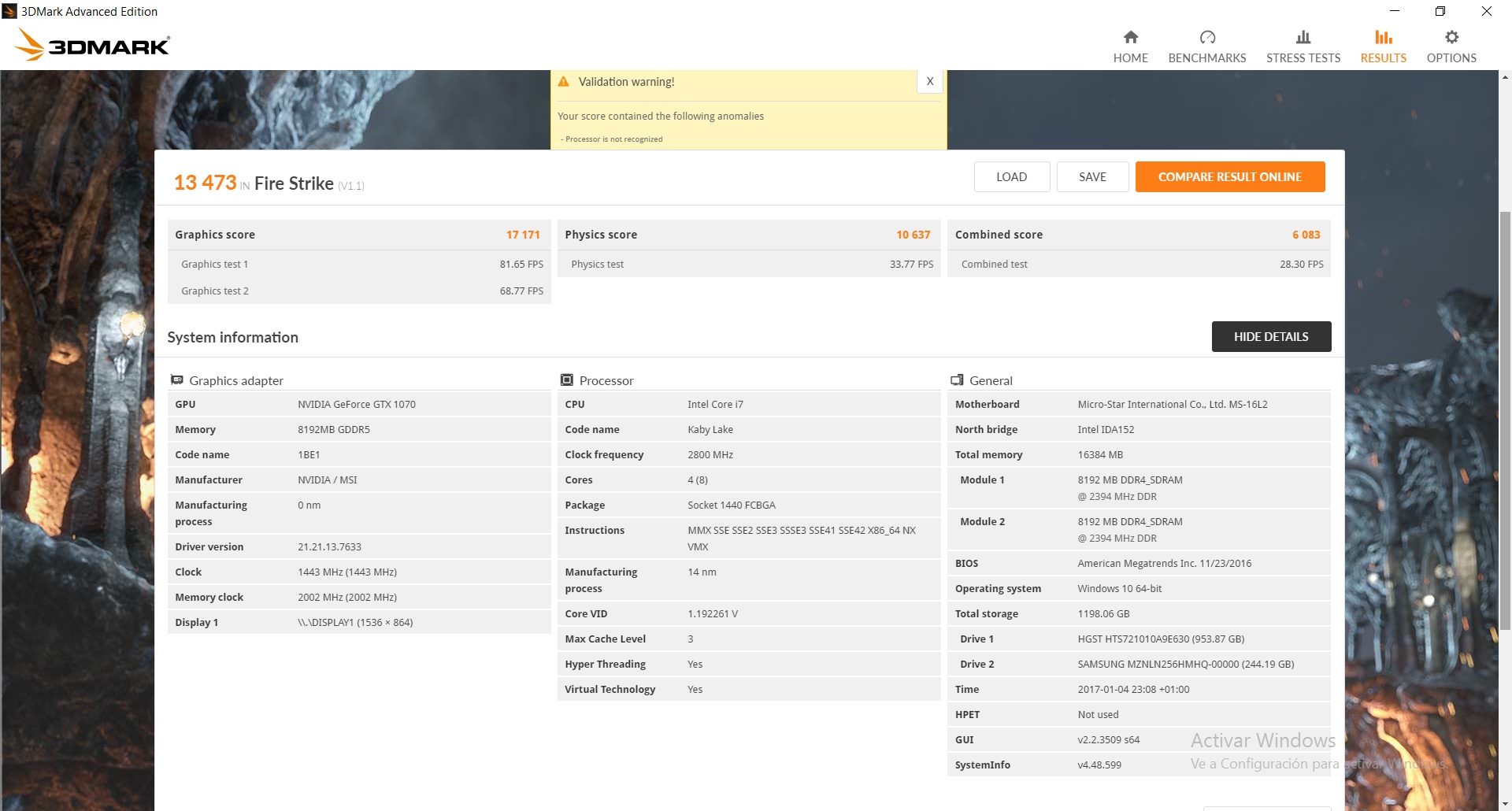Click SystemInfo version 'v4.48.599'
The width and height of the screenshot is (1512, 811).
pyautogui.click(x=1099, y=765)
